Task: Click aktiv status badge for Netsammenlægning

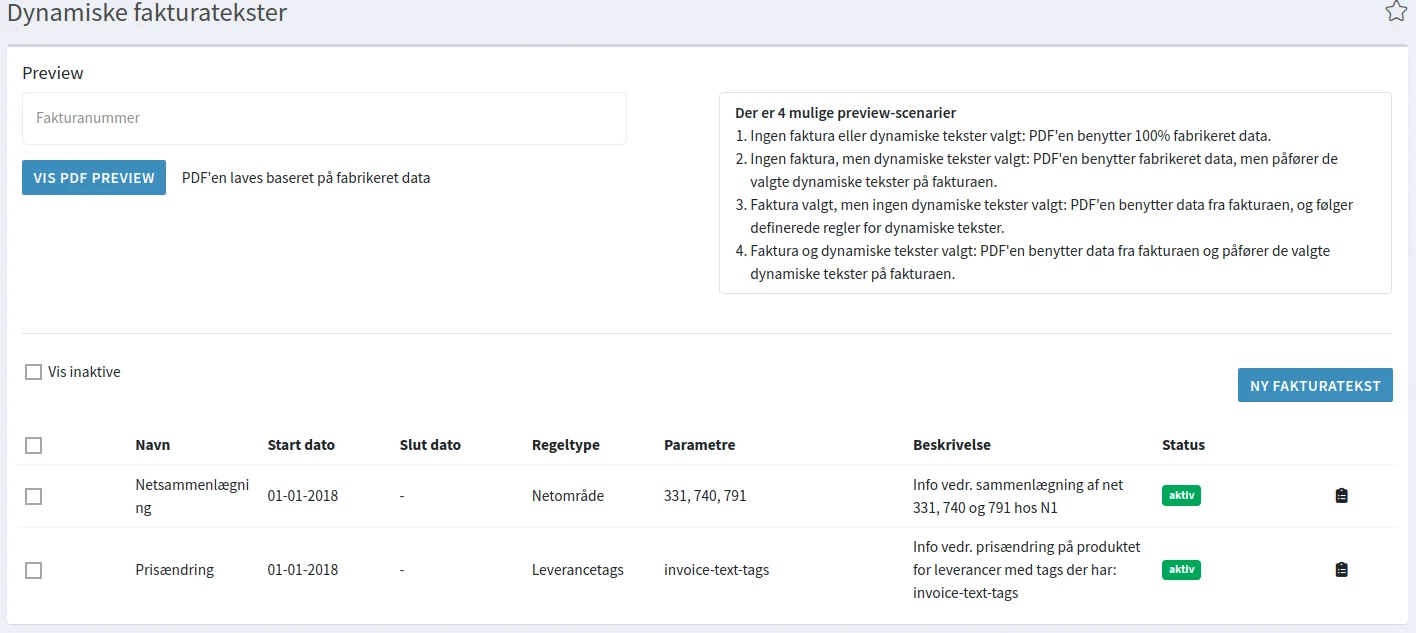Action: pyautogui.click(x=1181, y=496)
